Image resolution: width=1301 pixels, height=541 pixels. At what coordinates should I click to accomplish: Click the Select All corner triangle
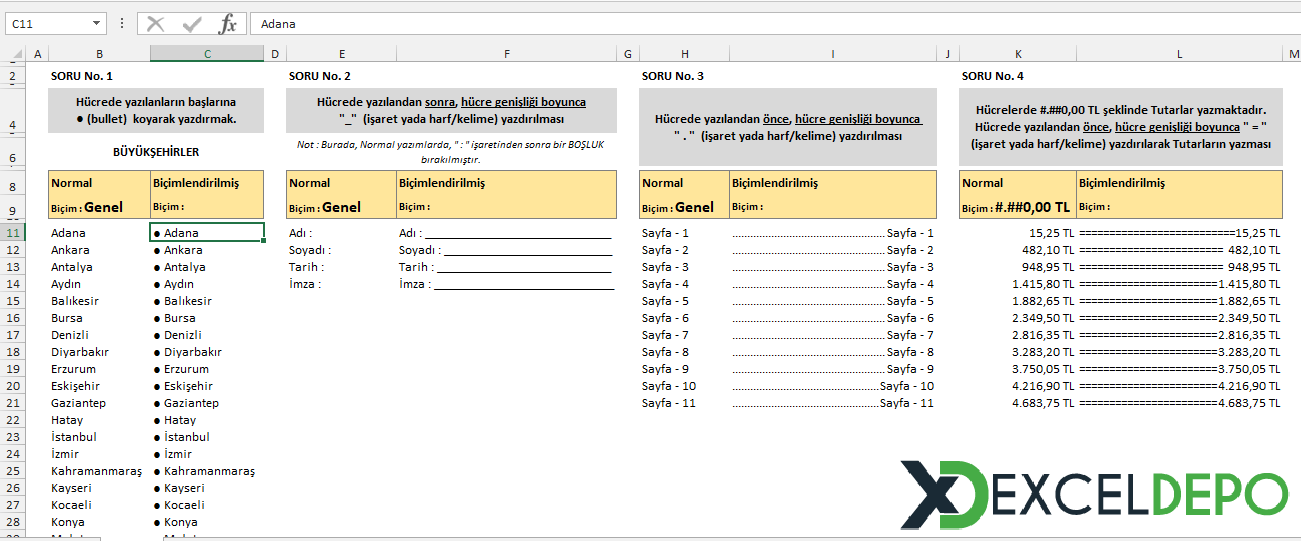pyautogui.click(x=13, y=54)
